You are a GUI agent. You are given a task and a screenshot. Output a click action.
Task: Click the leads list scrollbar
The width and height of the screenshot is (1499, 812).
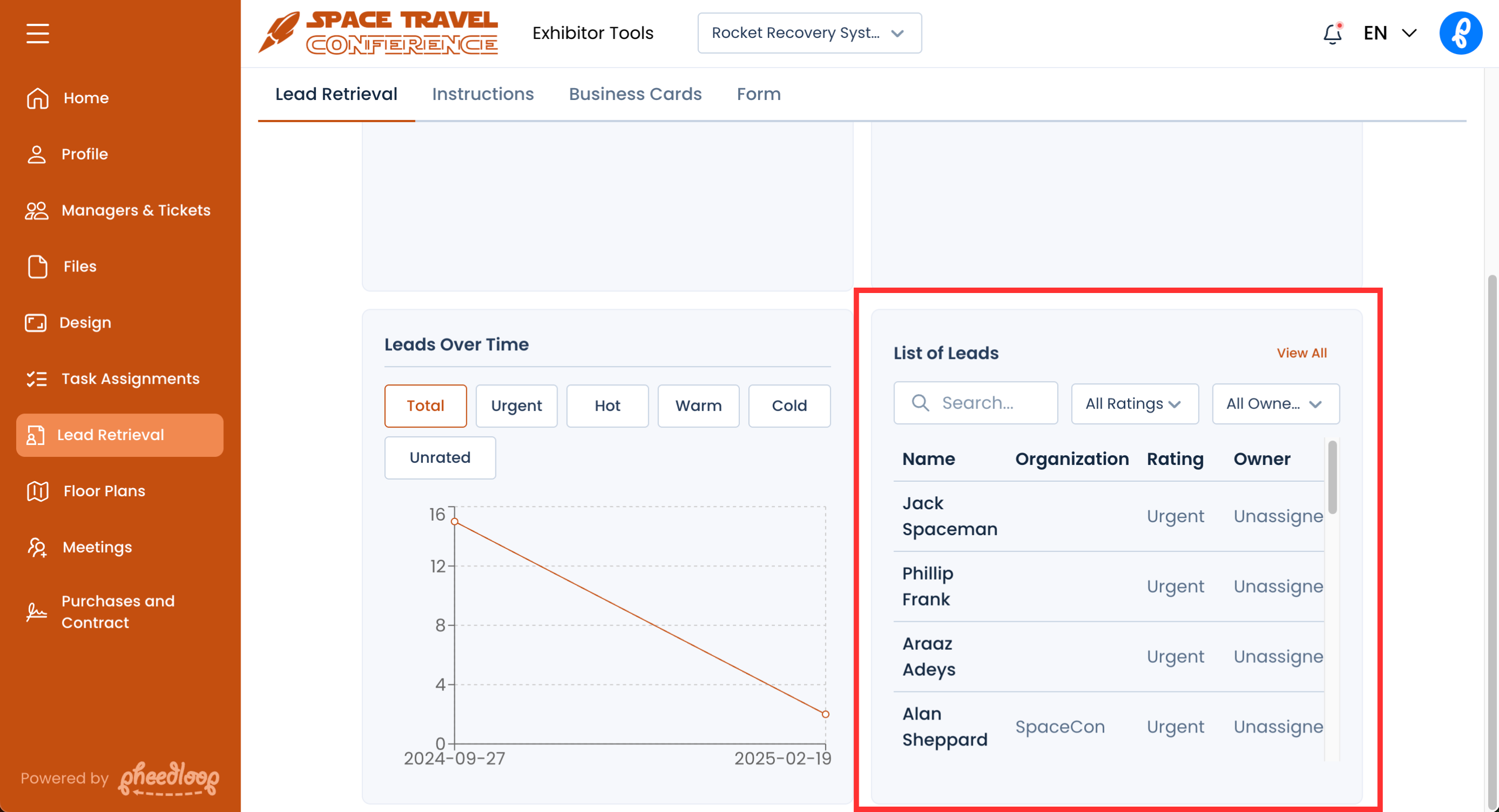(1332, 477)
